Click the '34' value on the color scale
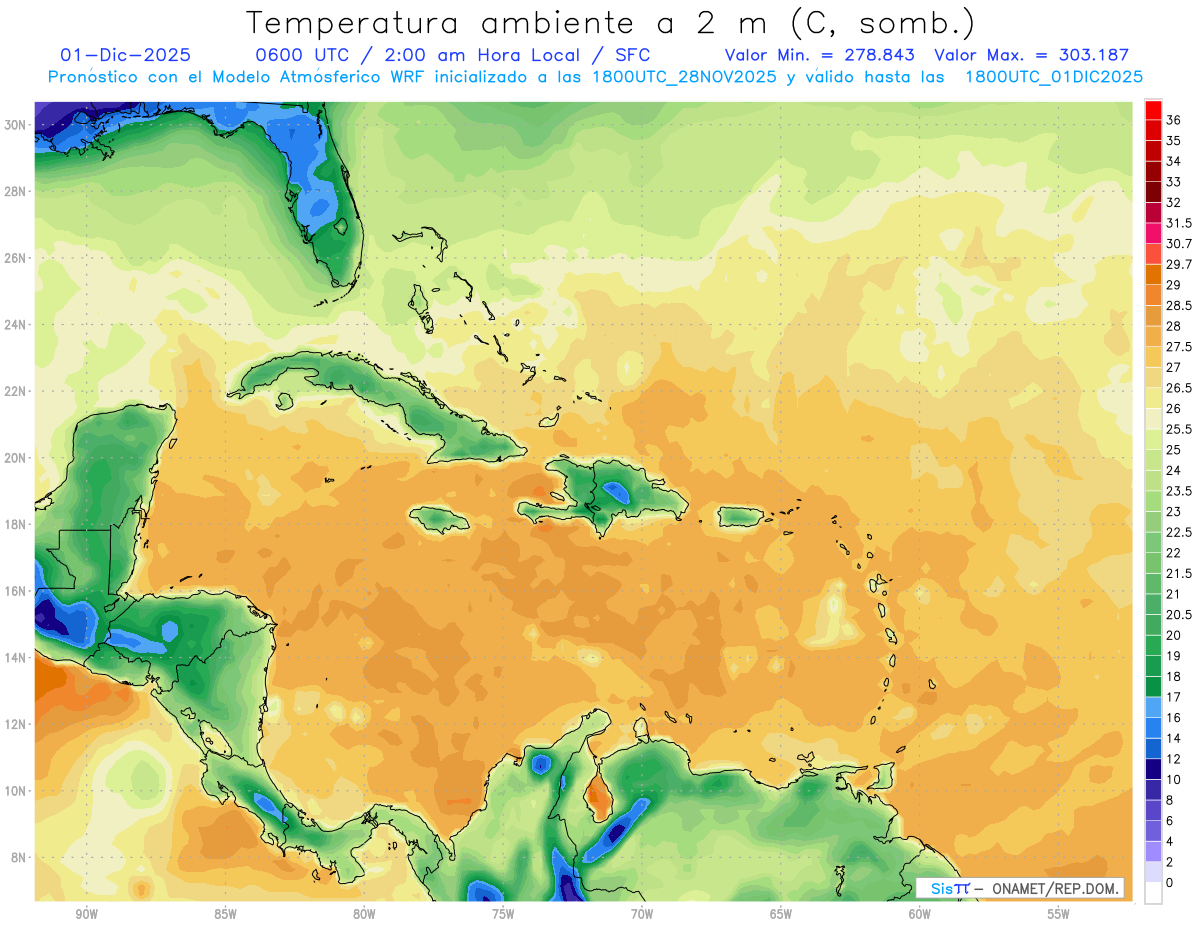This screenshot has width=1200, height=927. point(1174,161)
